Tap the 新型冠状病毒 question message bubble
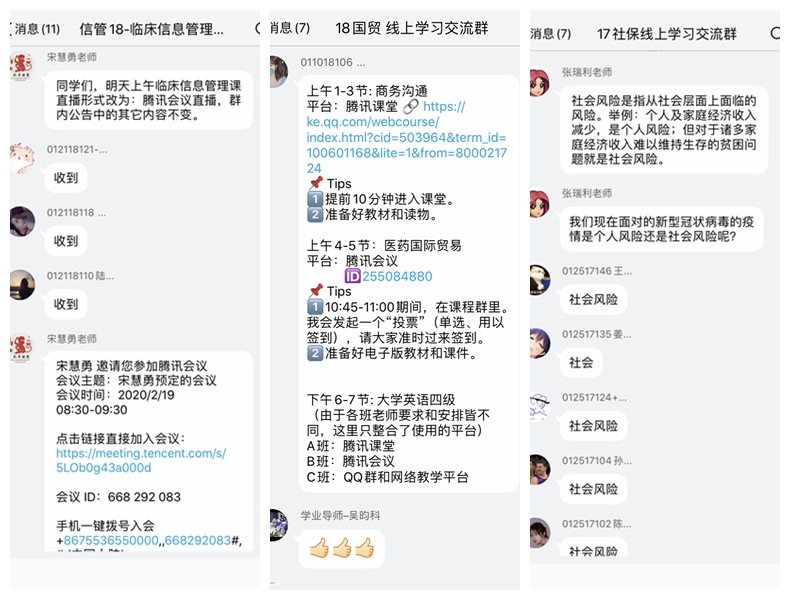The height and width of the screenshot is (600, 790). pos(662,229)
